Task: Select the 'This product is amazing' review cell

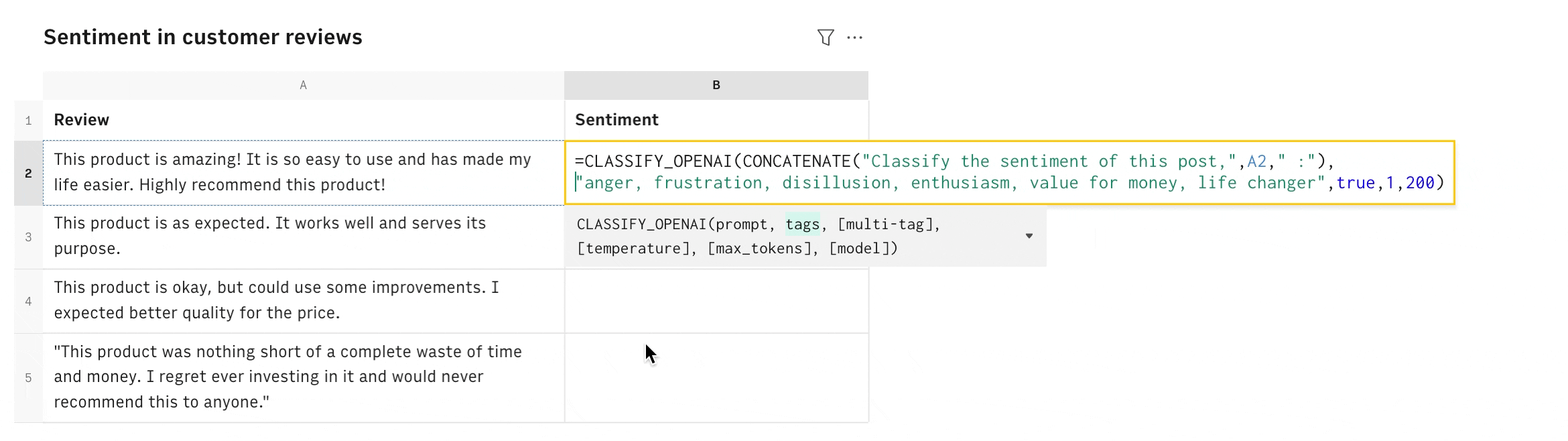Action: click(304, 172)
